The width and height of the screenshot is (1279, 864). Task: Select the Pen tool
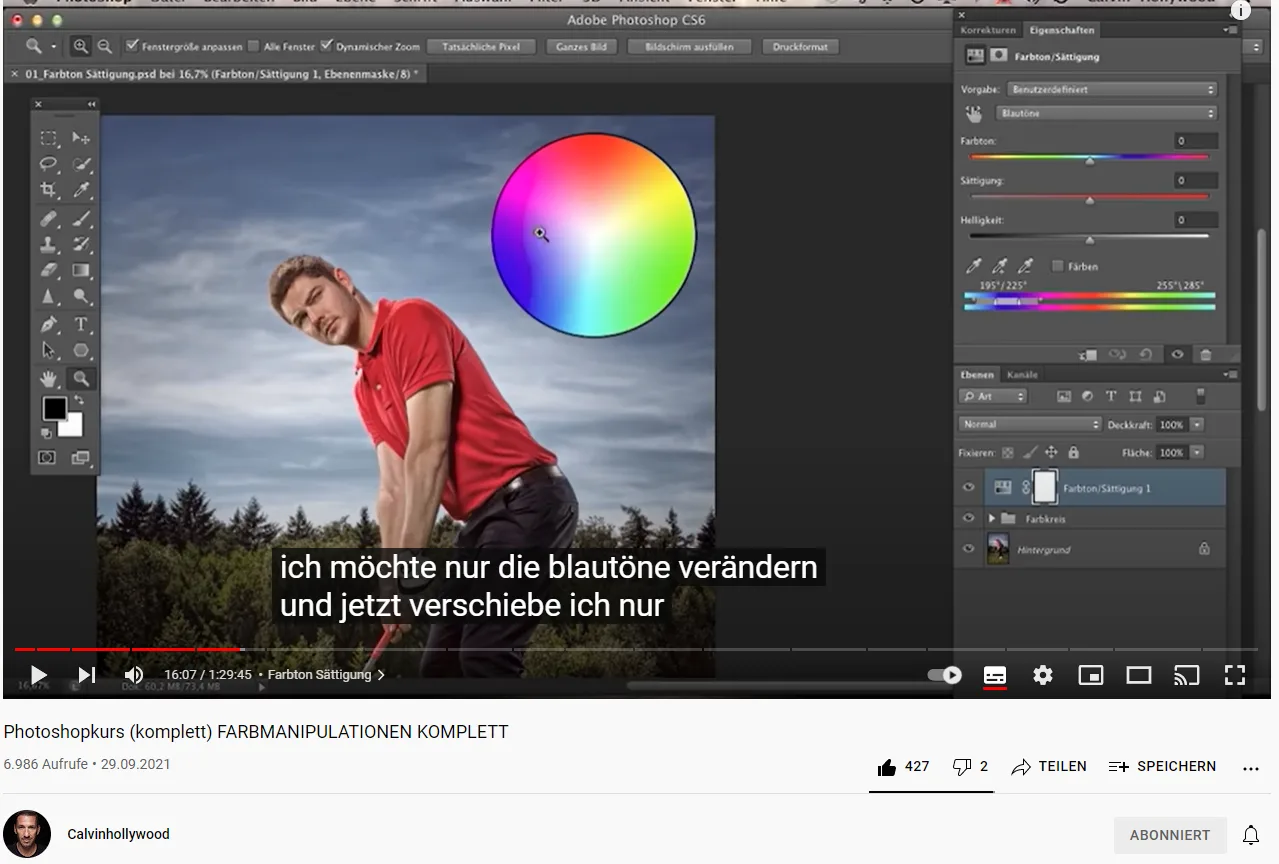point(49,323)
